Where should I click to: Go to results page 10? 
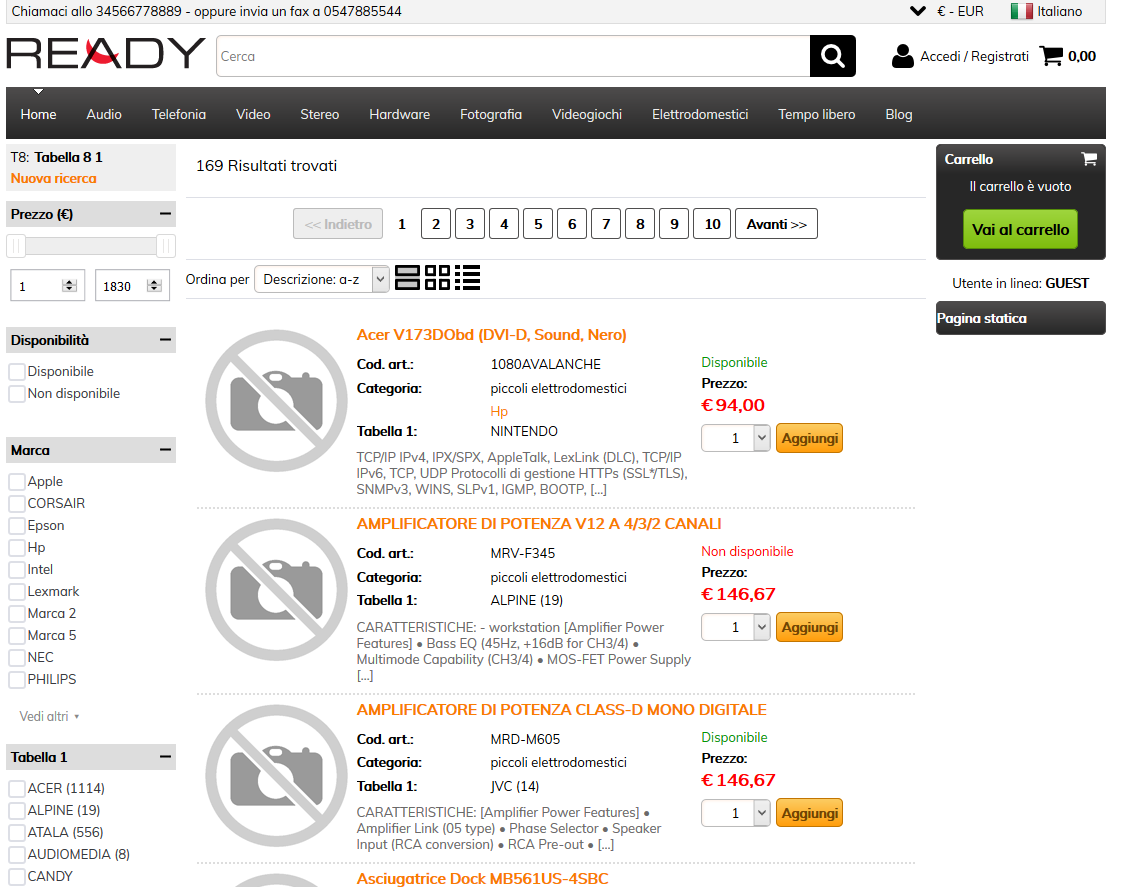point(712,224)
